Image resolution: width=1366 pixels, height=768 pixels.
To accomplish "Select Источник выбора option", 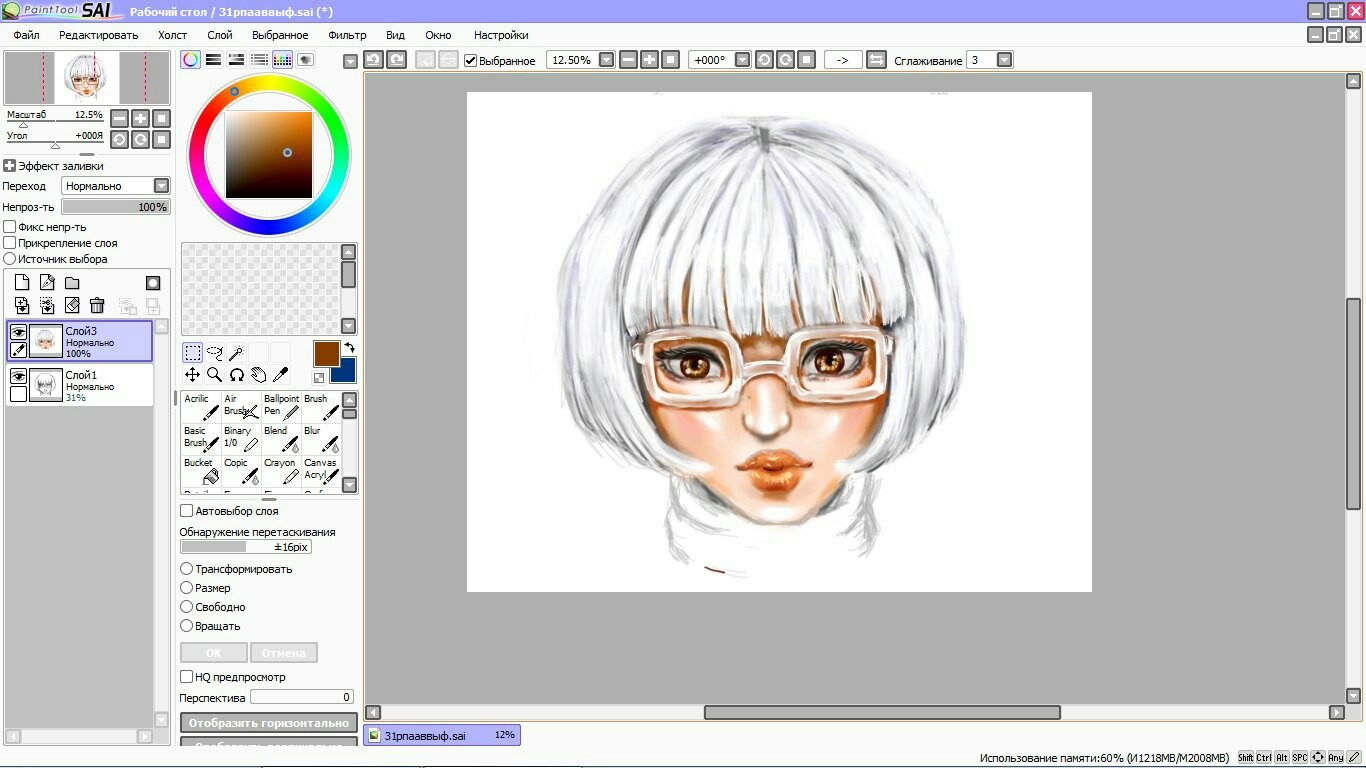I will pos(10,259).
